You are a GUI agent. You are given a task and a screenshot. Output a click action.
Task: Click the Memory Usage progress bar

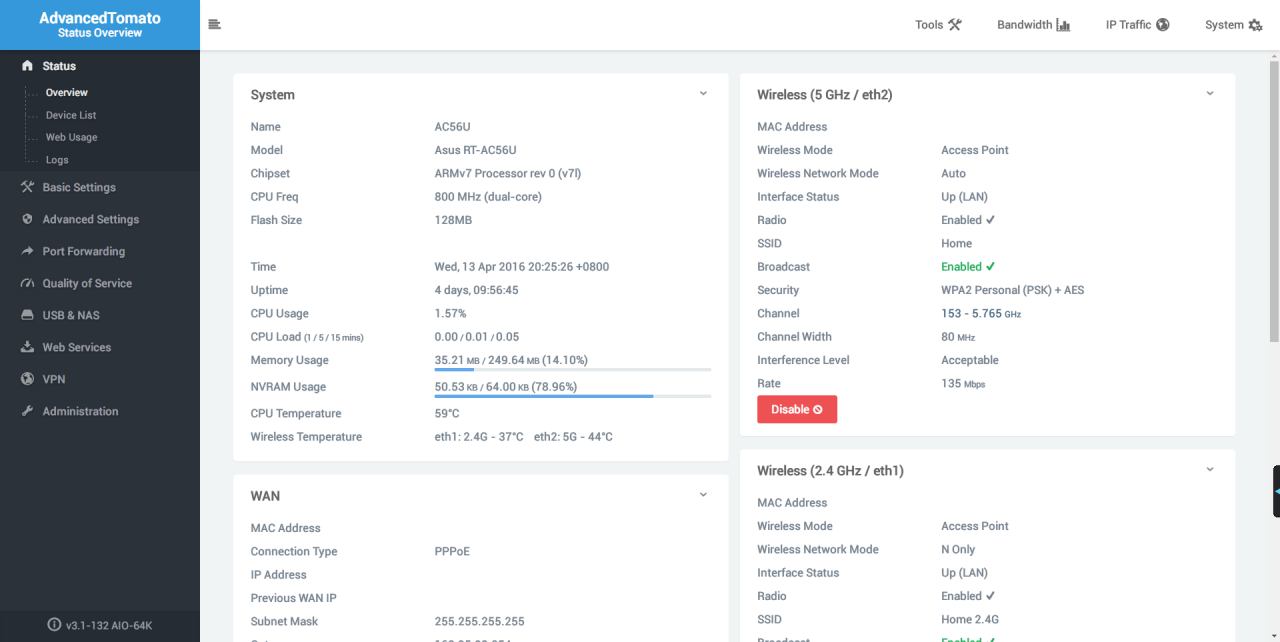click(572, 370)
